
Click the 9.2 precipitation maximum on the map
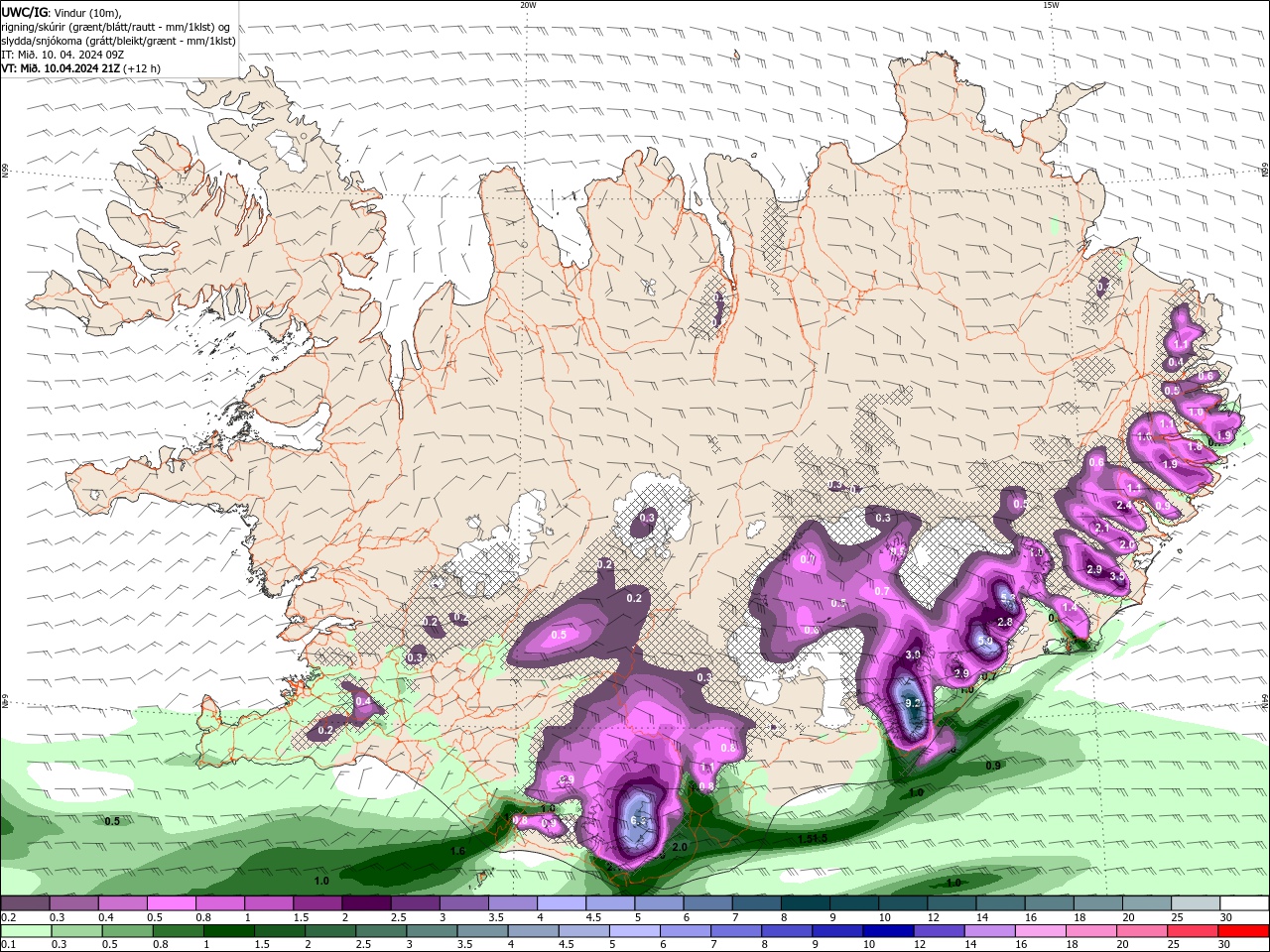914,703
